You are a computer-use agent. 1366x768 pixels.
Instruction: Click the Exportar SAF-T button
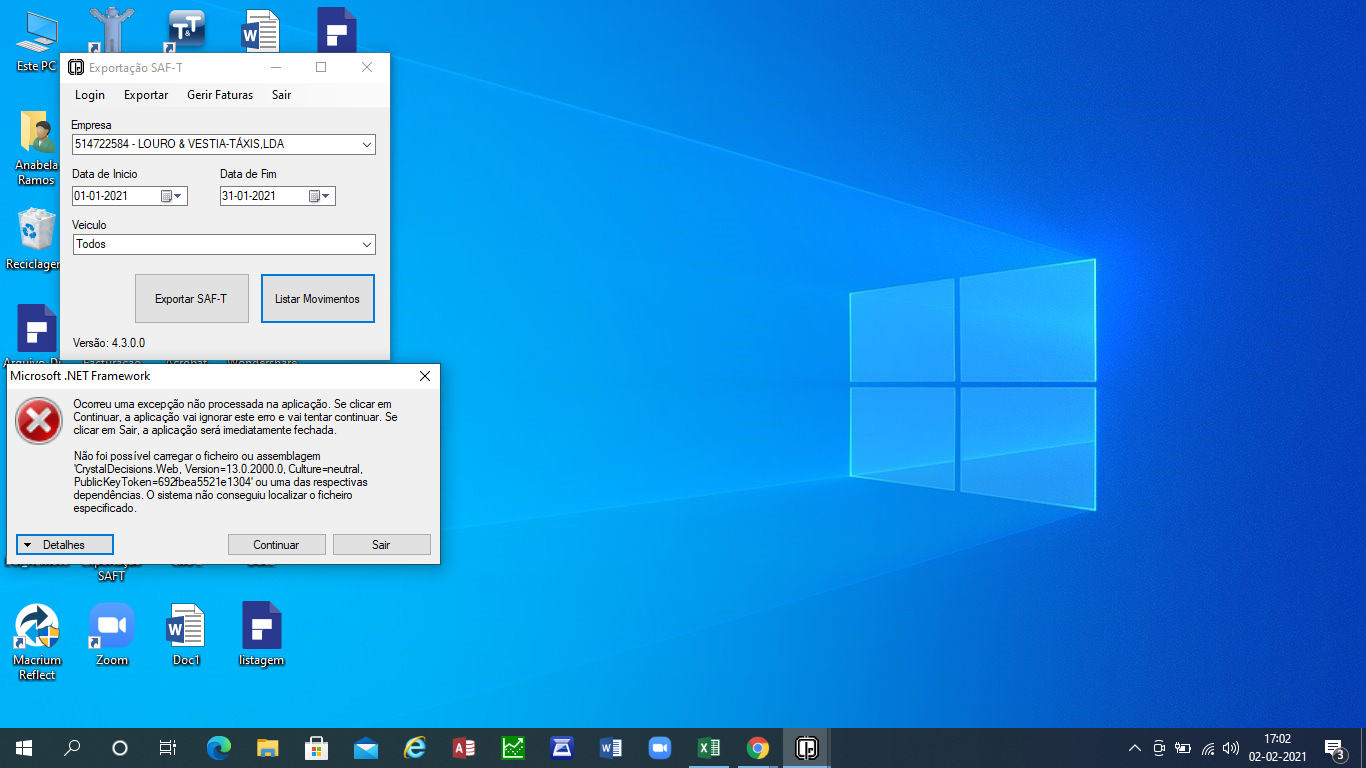(x=191, y=299)
